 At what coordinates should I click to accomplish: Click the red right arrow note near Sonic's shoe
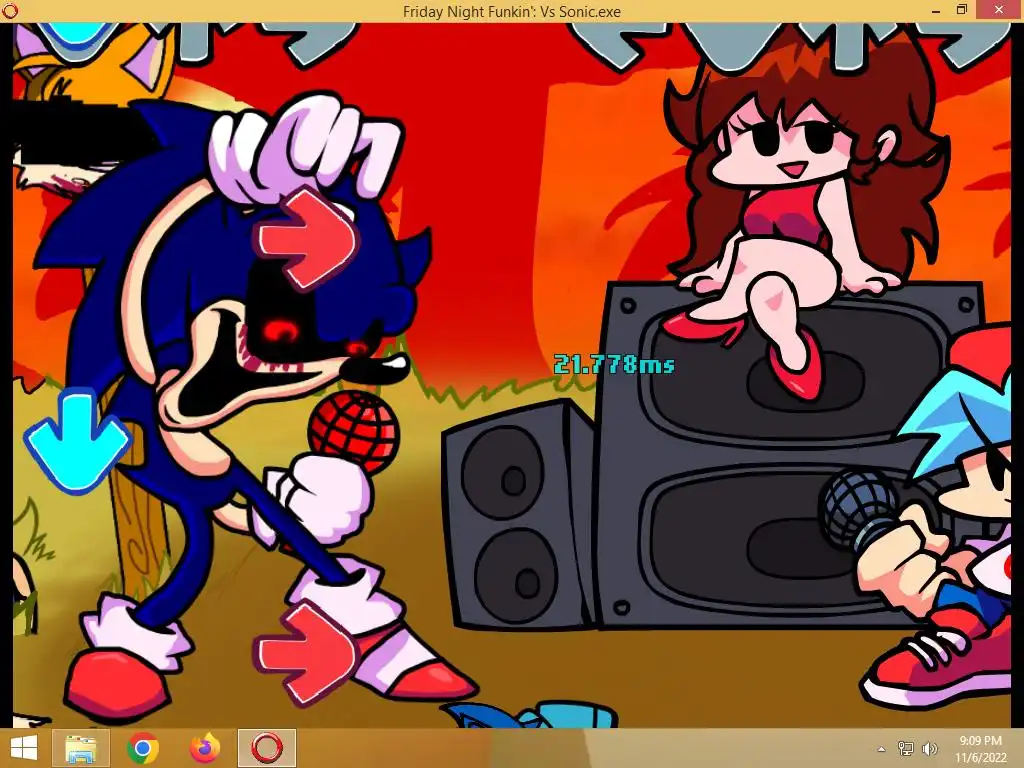pyautogui.click(x=307, y=652)
